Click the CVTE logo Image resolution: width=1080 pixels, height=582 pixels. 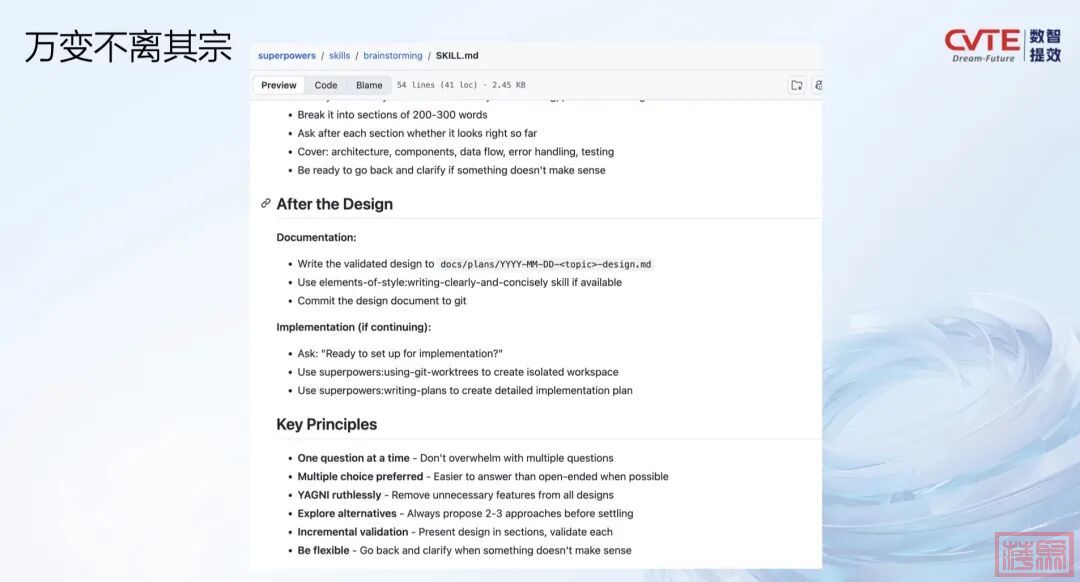point(982,45)
